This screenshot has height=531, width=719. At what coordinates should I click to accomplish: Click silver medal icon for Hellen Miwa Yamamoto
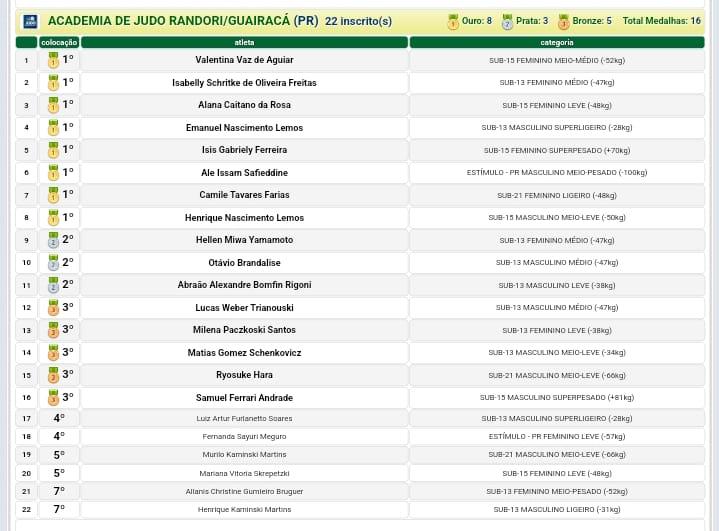[54, 240]
